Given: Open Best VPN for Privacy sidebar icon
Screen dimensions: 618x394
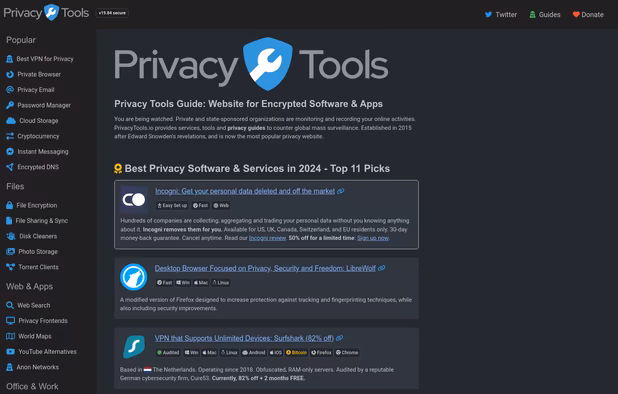Looking at the screenshot, I should (x=9, y=59).
